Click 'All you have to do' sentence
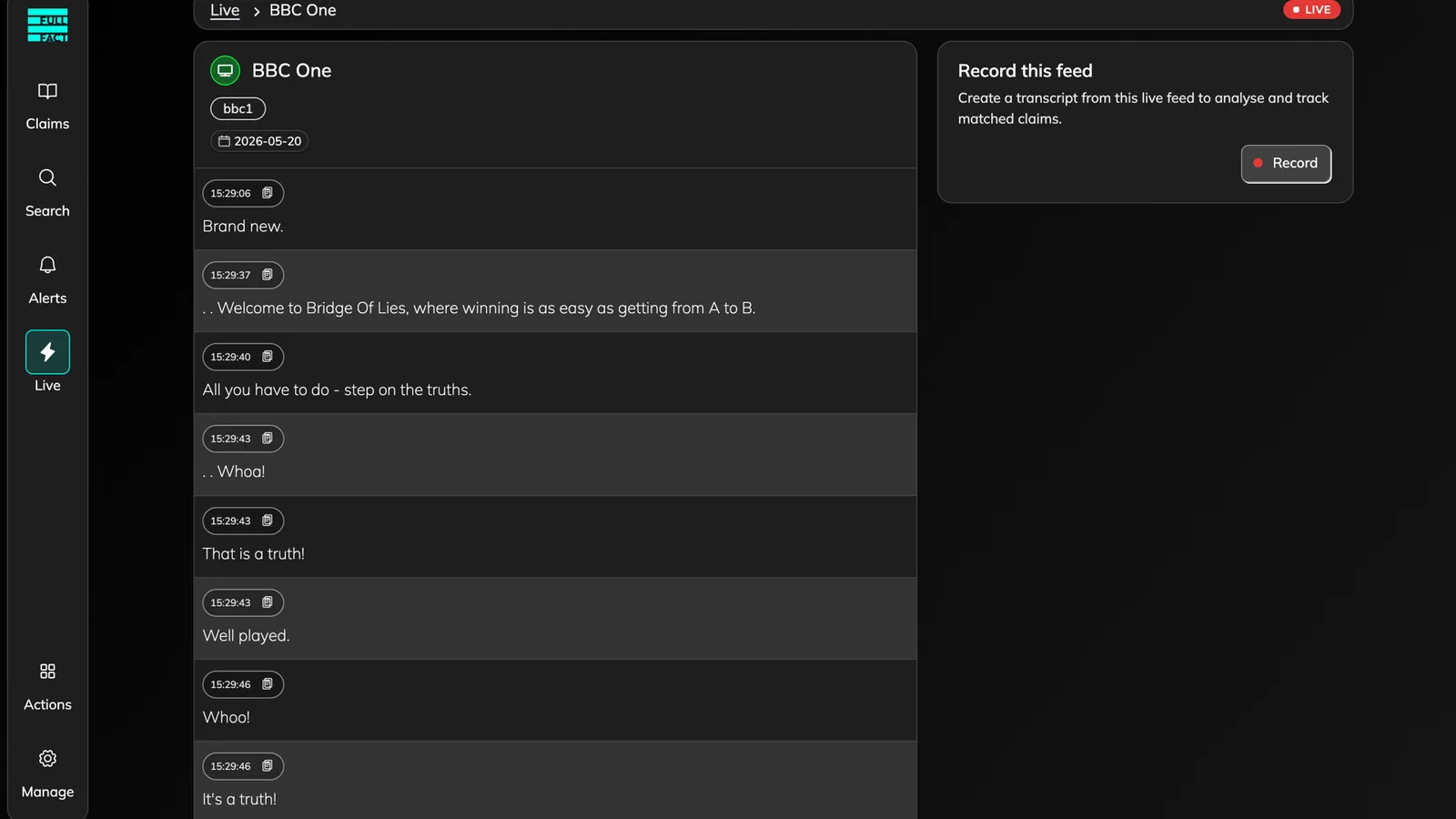The width and height of the screenshot is (1456, 819). (x=337, y=389)
